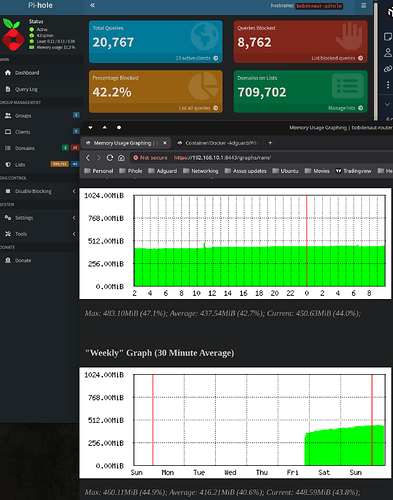This screenshot has width=393, height=500.
Task: Open the Pihole bookmarks folder
Action: click(x=131, y=171)
